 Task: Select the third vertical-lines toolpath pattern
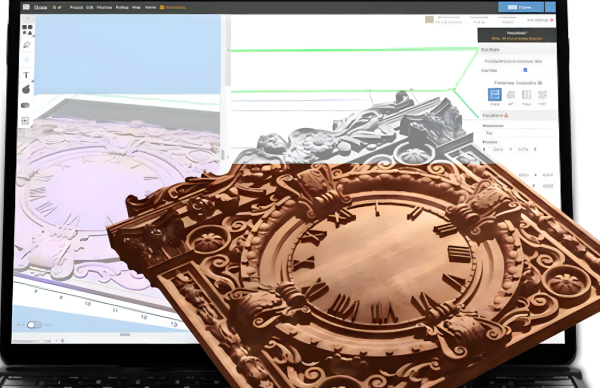pyautogui.click(x=527, y=95)
